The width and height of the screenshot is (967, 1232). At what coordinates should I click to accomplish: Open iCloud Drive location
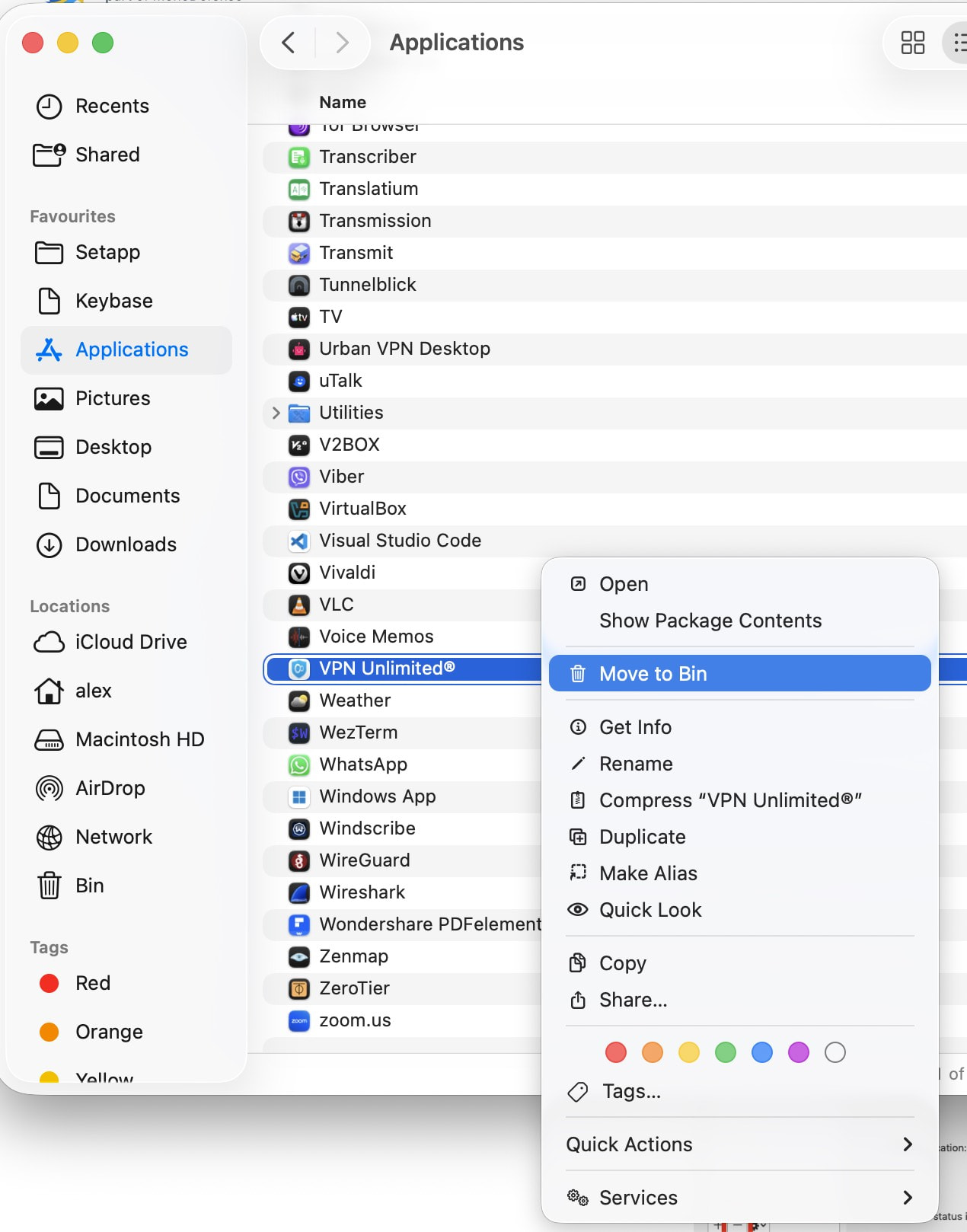pos(130,642)
